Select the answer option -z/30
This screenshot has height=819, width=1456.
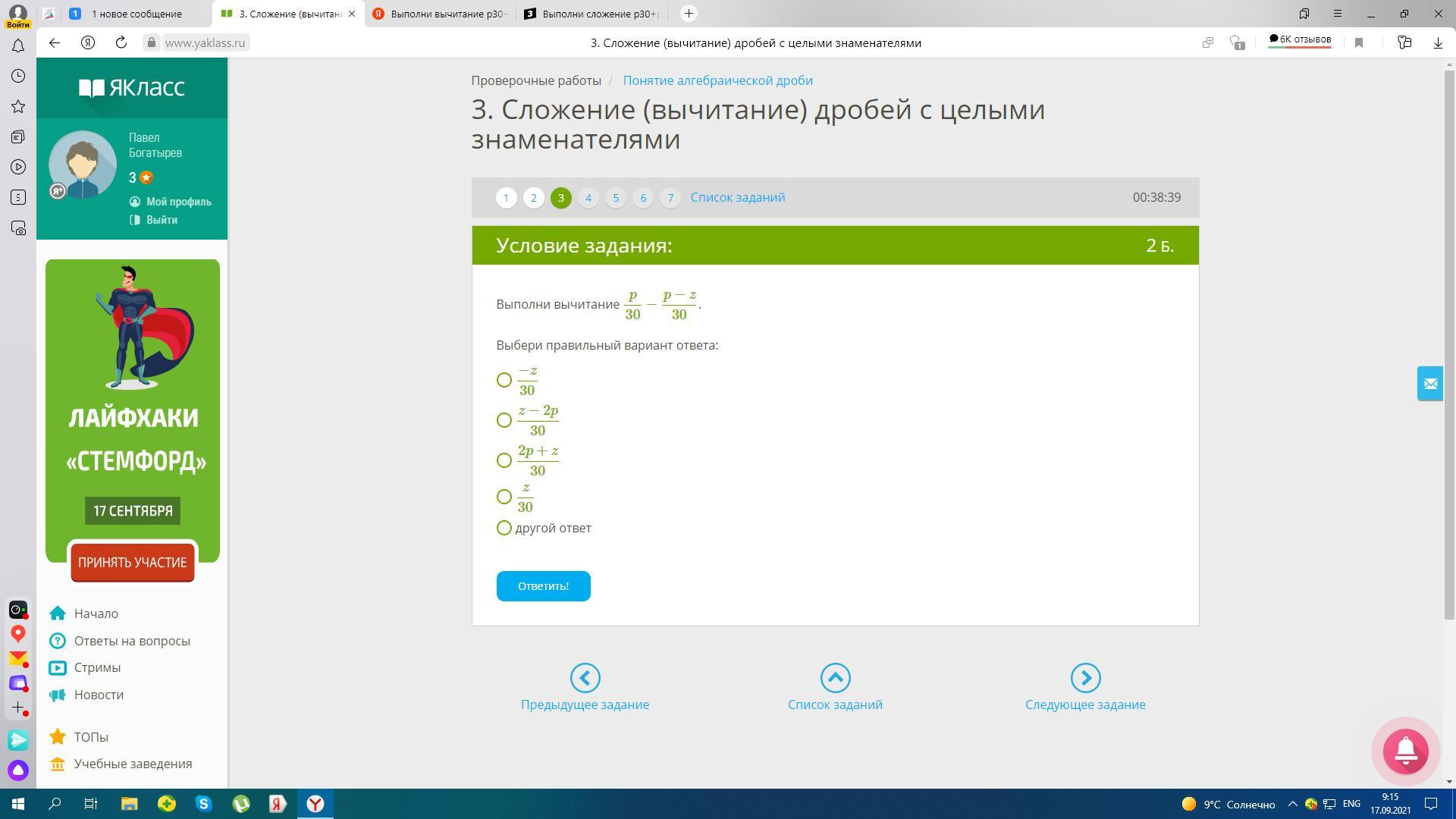504,380
